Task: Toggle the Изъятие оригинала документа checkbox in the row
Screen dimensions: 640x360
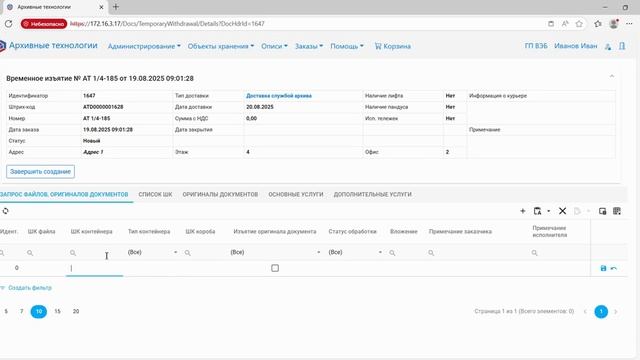Action: click(275, 268)
